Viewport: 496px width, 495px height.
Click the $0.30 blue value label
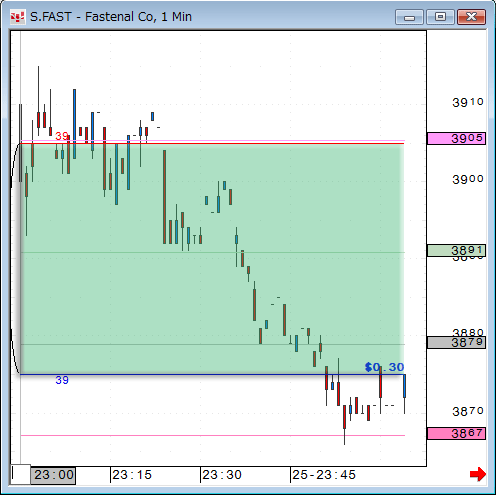[x=384, y=367]
